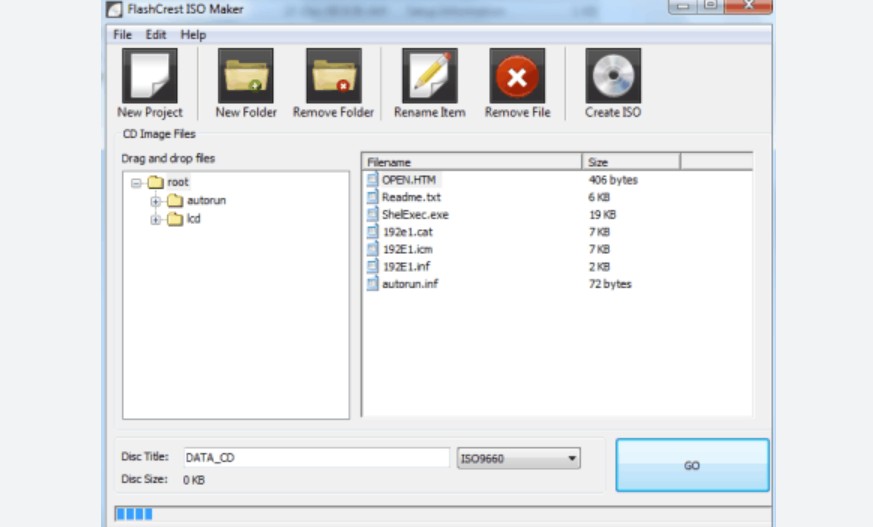Select the 192E1.icm file name

[408, 249]
